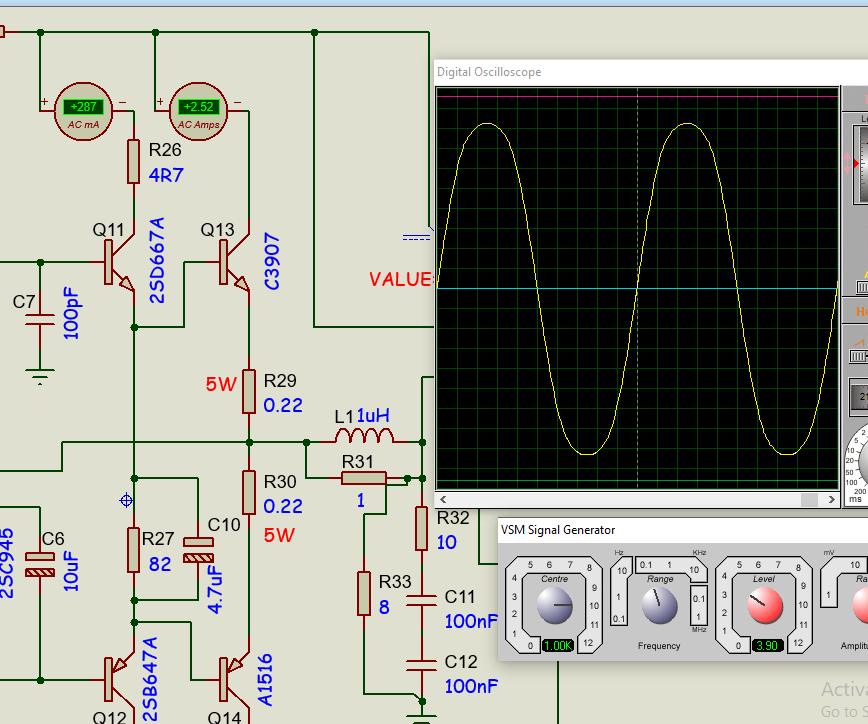This screenshot has width=868, height=724.
Task: Click the frequency Range knob
Action: (659, 605)
